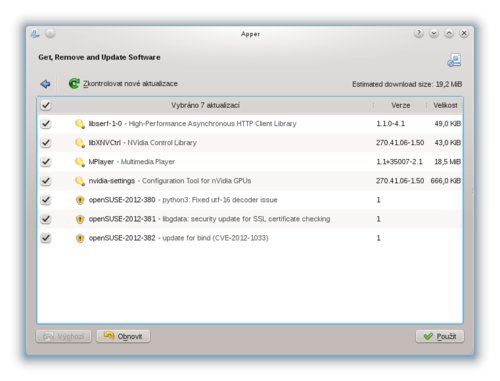Viewport: 500px width, 381px height.
Task: Click the openSUSE-2012-380 security shield icon
Action: [x=80, y=200]
